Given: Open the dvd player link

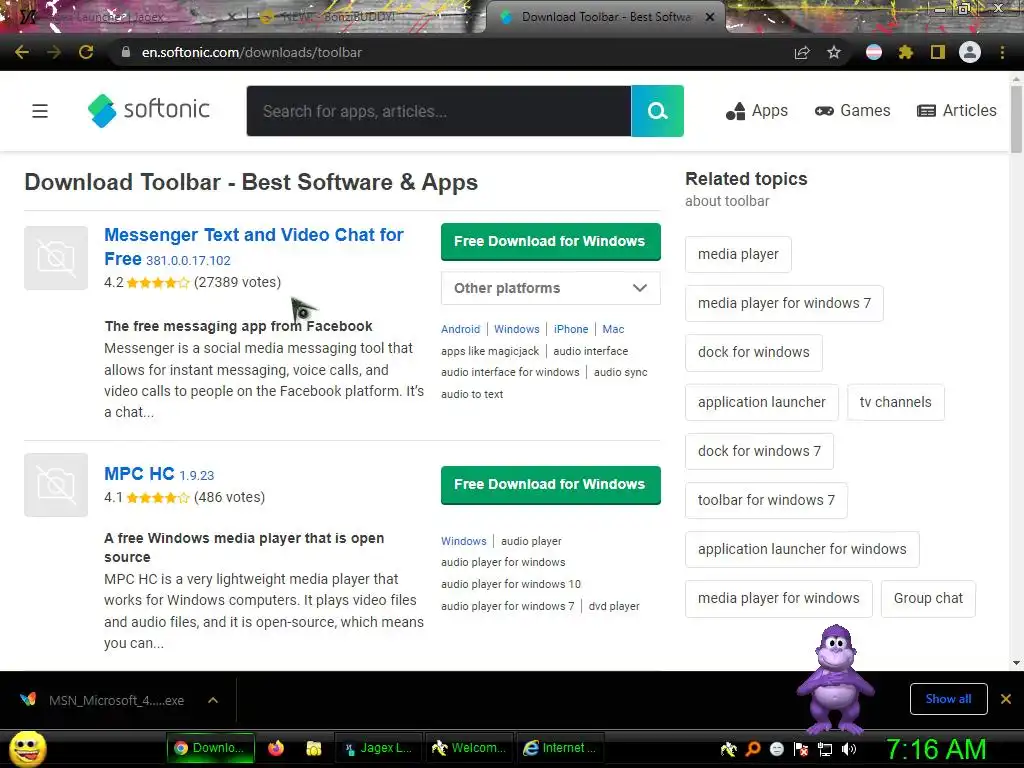Looking at the screenshot, I should point(614,606).
